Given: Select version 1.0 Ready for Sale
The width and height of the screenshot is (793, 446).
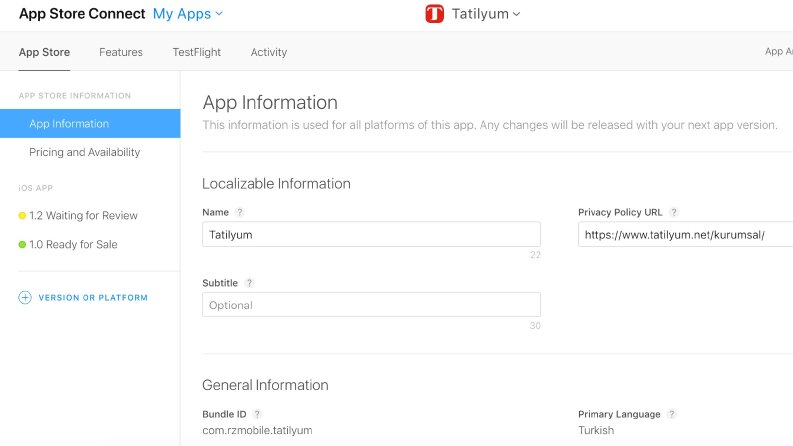Looking at the screenshot, I should tap(73, 244).
